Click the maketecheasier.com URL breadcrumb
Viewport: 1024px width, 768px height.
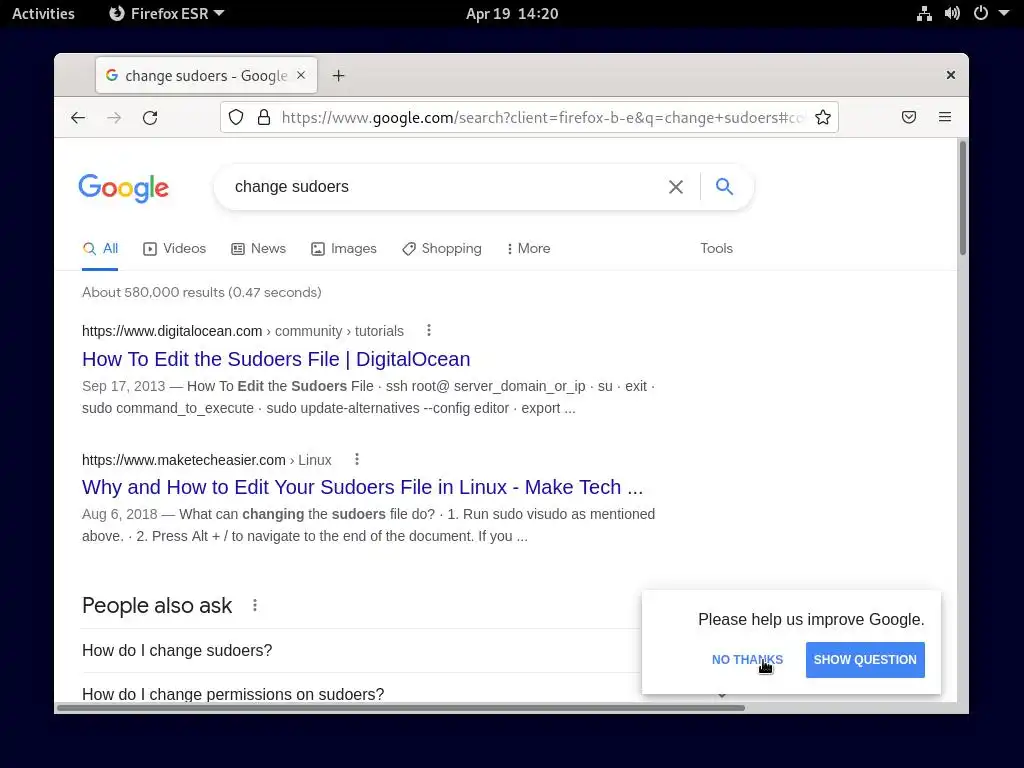point(207,460)
